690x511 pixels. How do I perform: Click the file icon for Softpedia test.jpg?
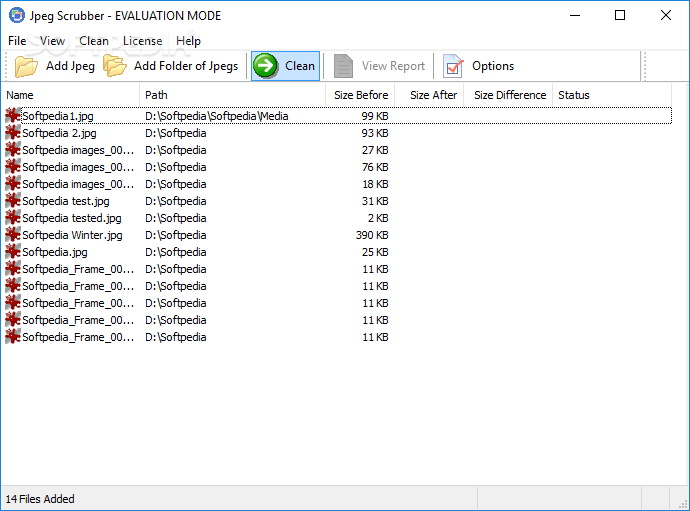[x=13, y=201]
